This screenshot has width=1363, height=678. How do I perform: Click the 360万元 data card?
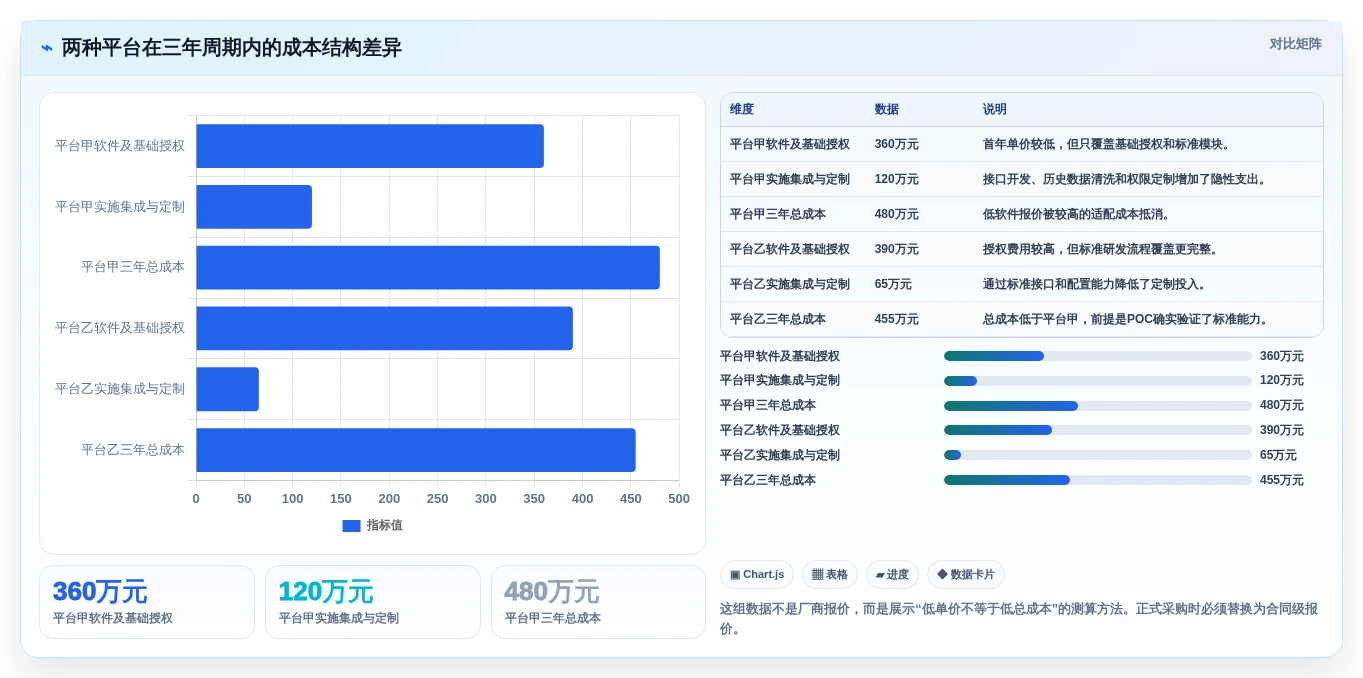(147, 602)
